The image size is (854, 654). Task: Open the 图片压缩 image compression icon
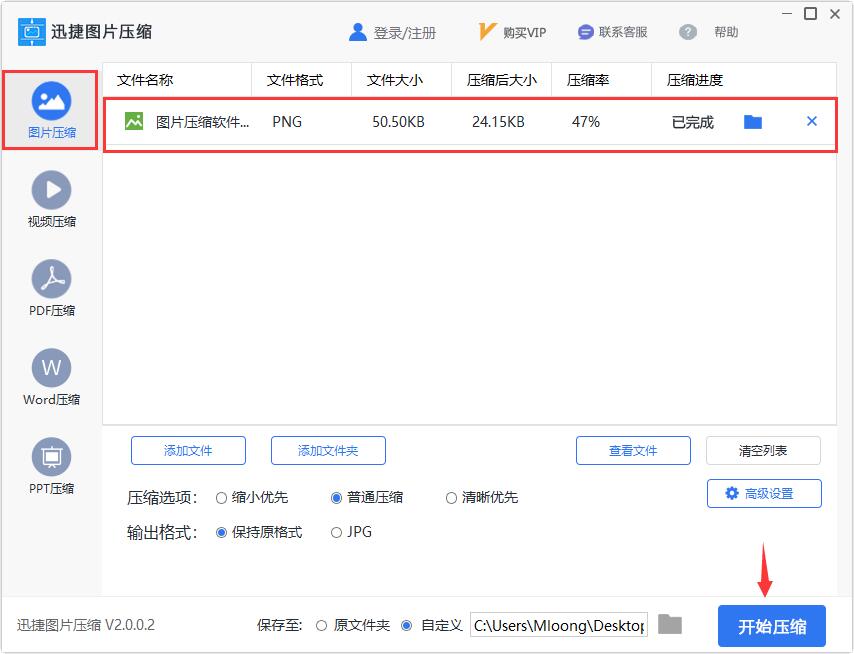[51, 101]
